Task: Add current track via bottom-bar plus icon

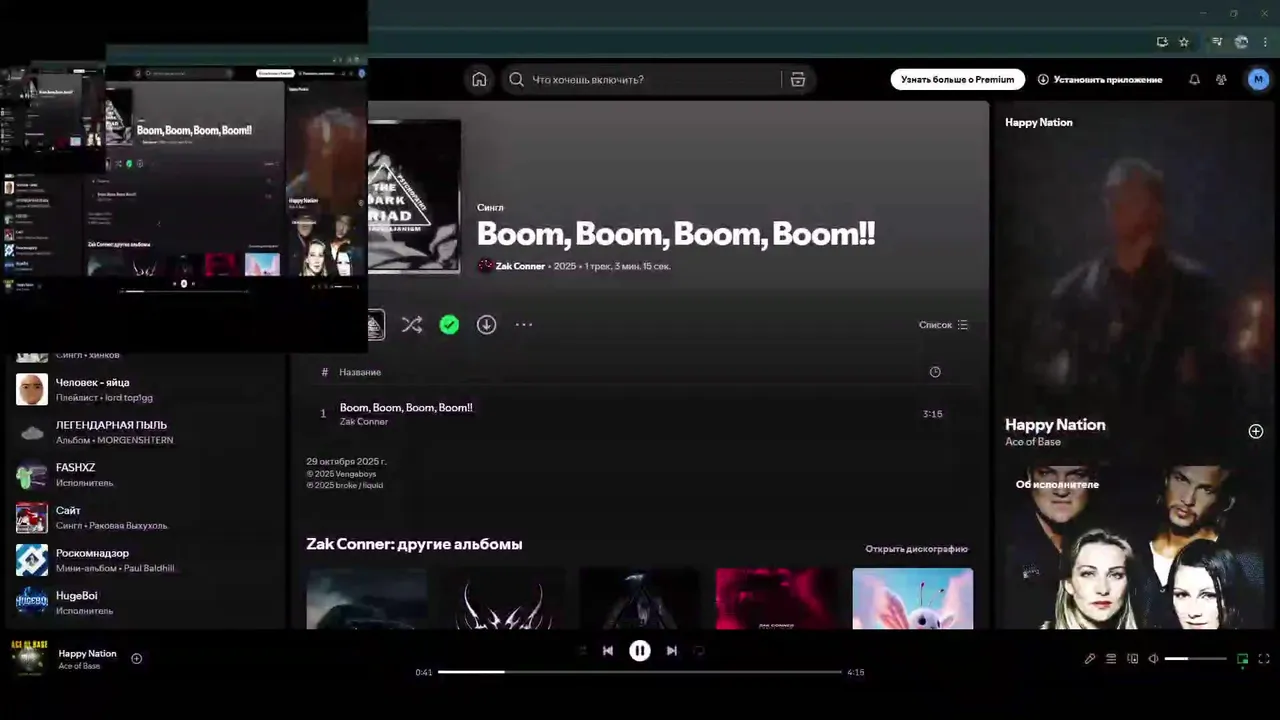Action: point(137,658)
